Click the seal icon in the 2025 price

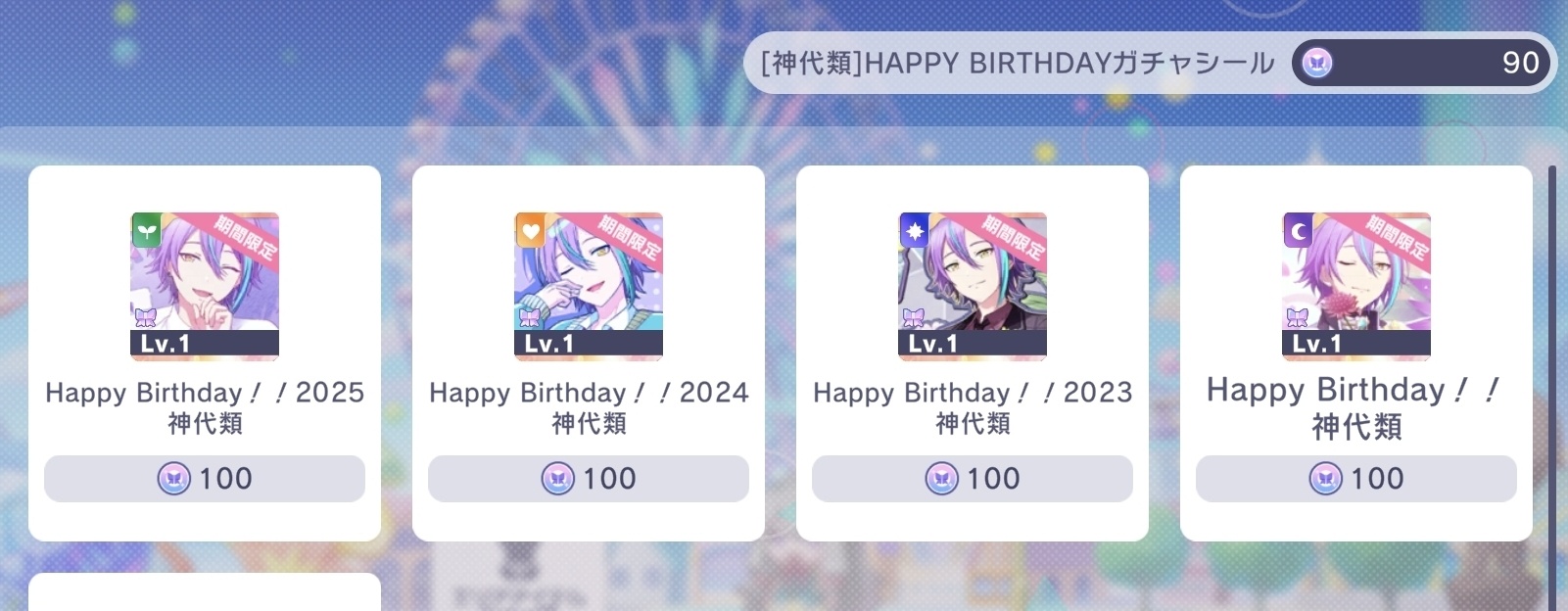(x=174, y=479)
